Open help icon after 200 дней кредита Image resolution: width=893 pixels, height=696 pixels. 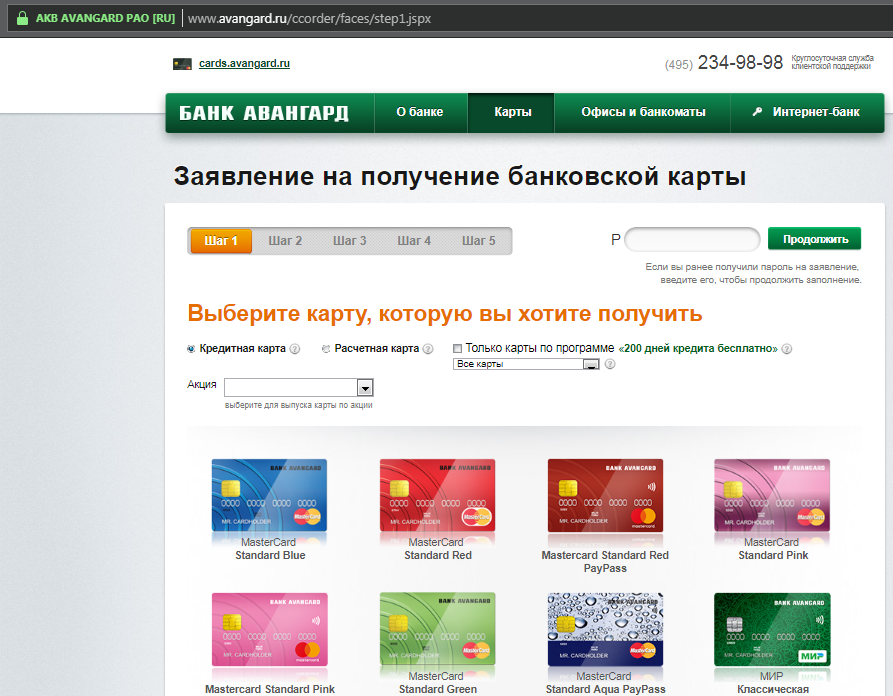[787, 349]
